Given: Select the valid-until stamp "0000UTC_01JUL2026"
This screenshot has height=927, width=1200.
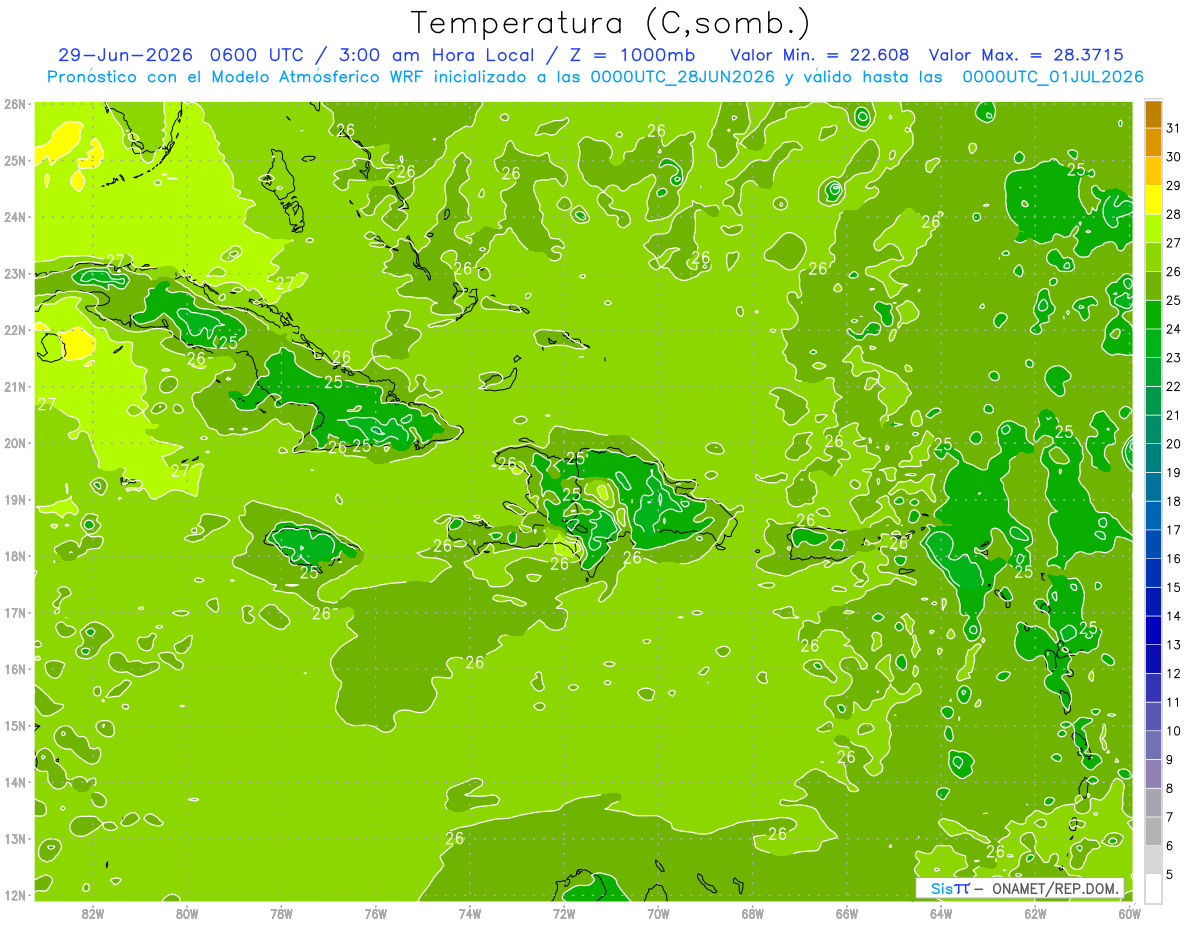Looking at the screenshot, I should point(1053,77).
